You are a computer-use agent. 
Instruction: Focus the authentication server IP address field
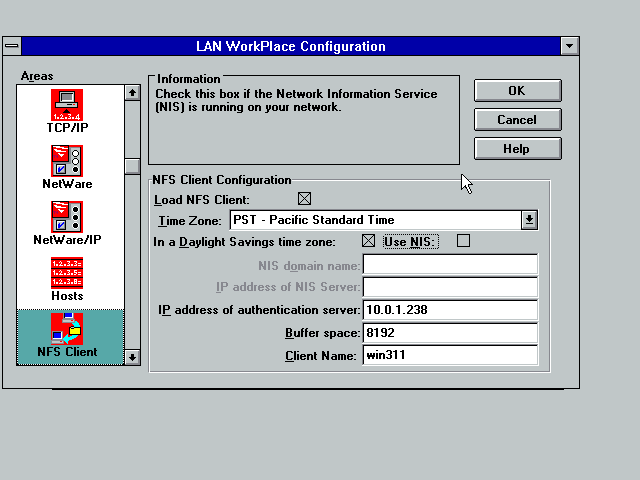pos(450,309)
